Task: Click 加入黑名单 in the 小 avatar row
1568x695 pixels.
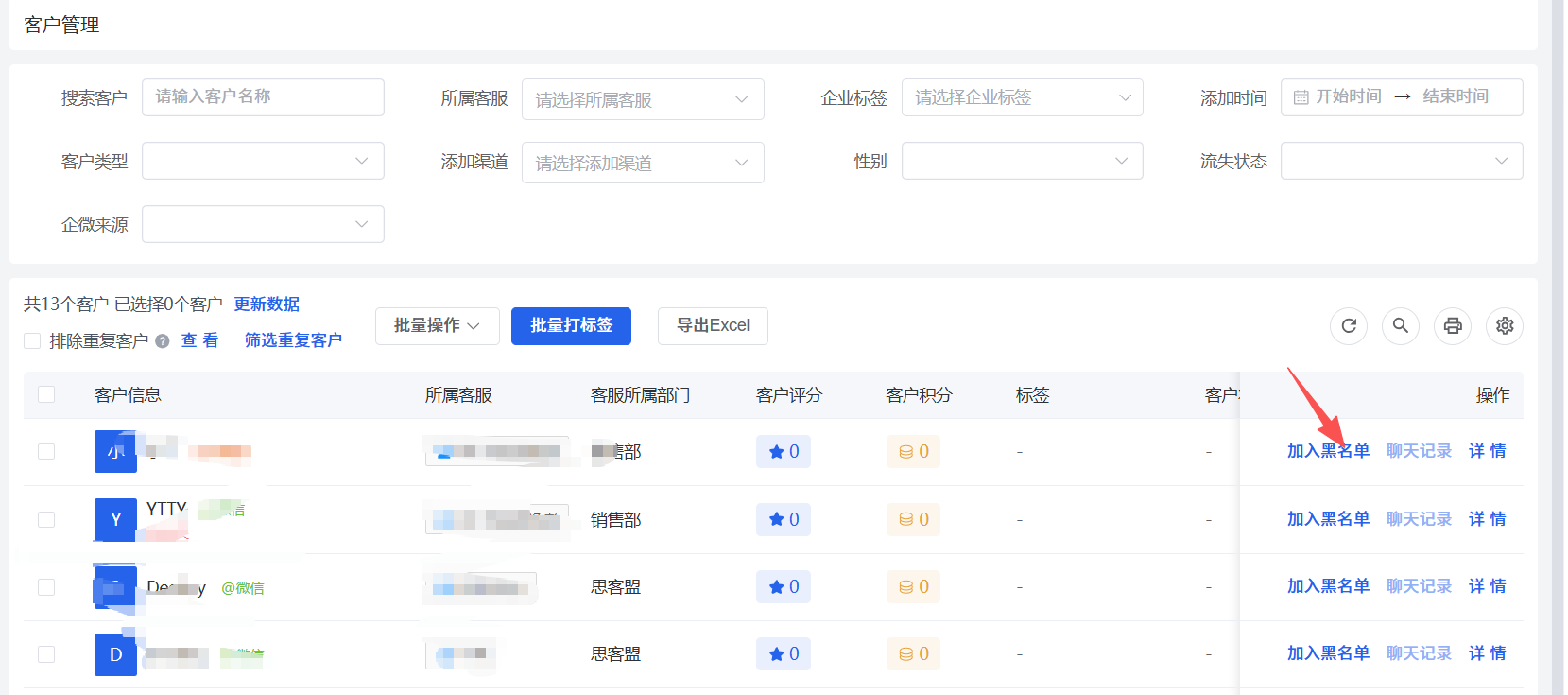Action: coord(1328,451)
